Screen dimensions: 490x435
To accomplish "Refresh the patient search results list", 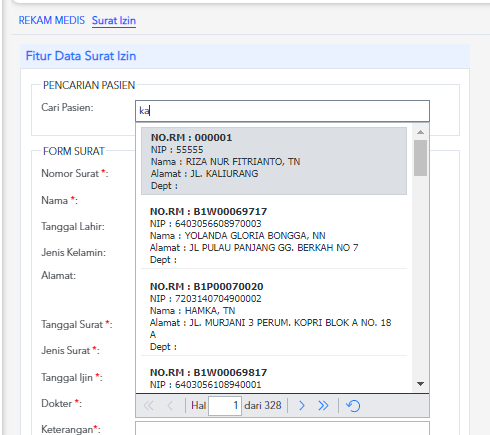I will [x=353, y=406].
